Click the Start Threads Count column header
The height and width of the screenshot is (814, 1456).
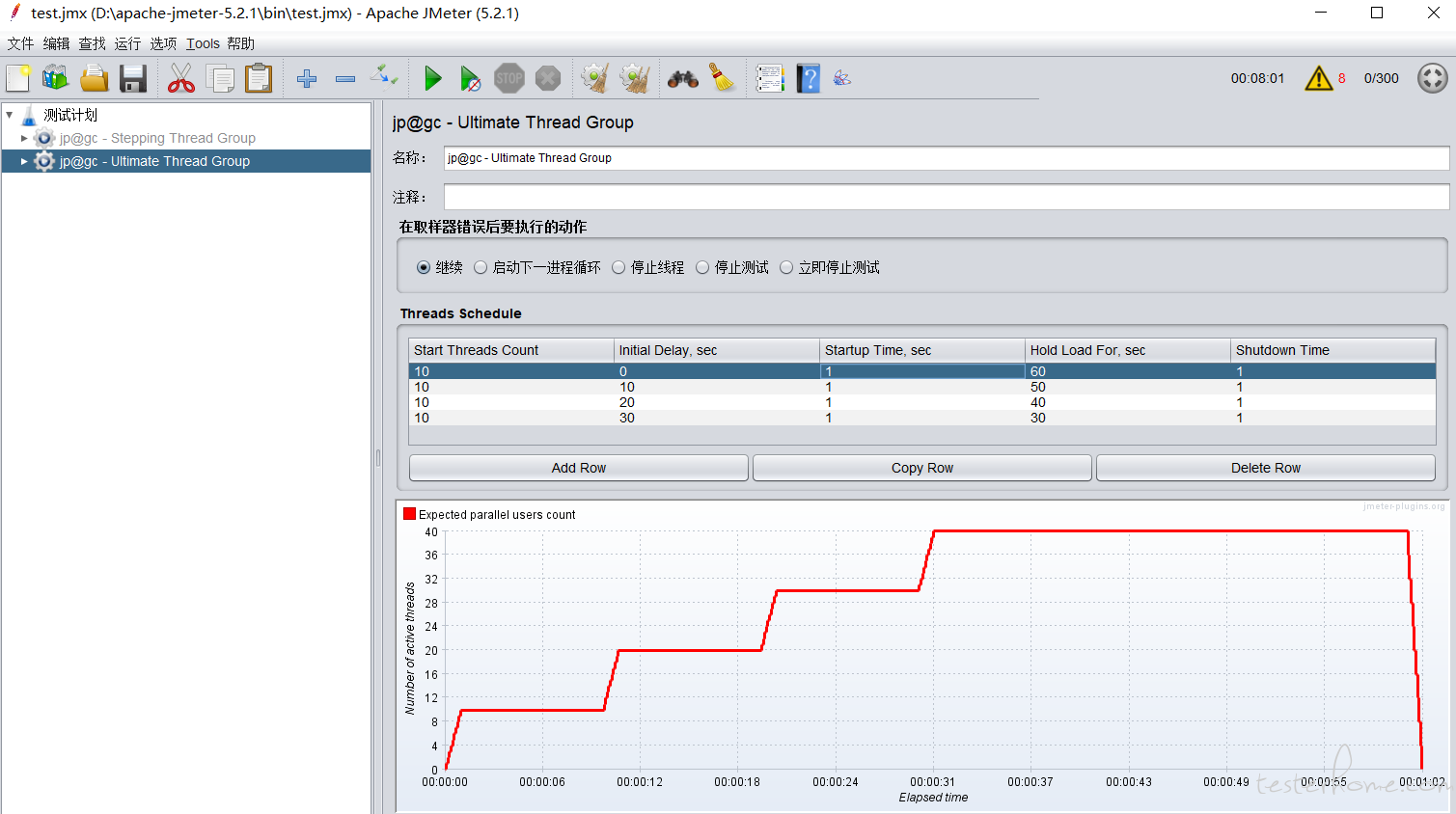511,350
